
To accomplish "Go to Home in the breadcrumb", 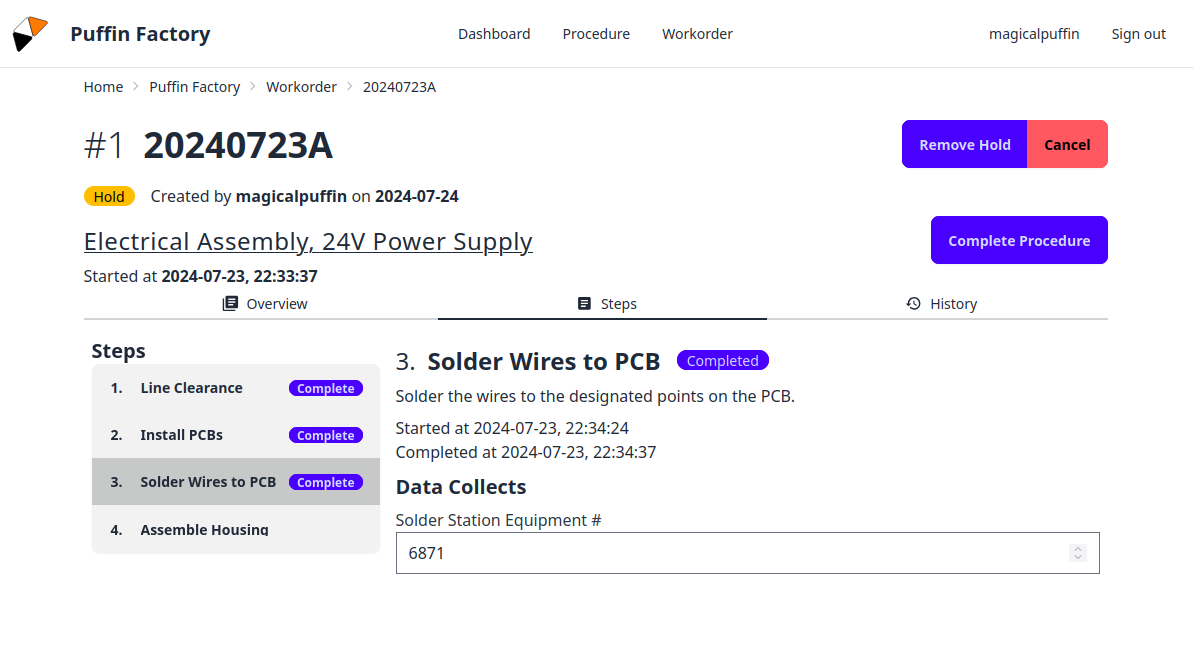I will 103,87.
